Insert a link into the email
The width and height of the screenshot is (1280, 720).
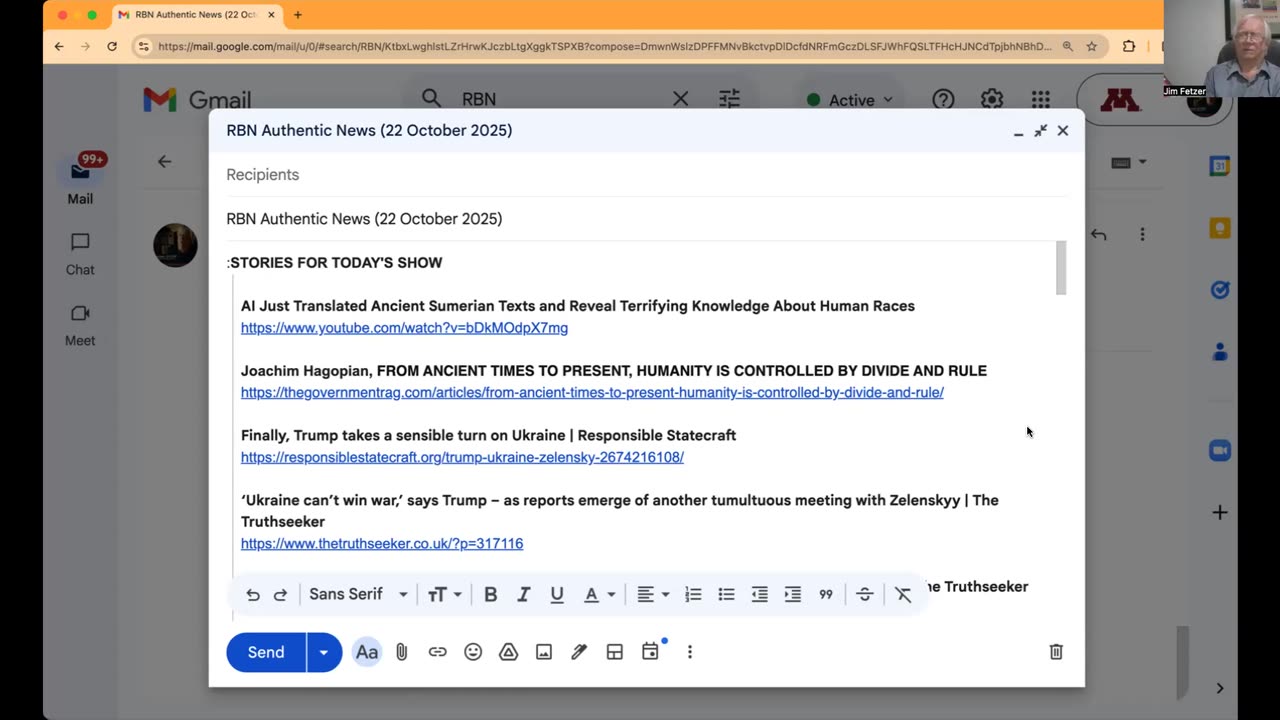437,652
